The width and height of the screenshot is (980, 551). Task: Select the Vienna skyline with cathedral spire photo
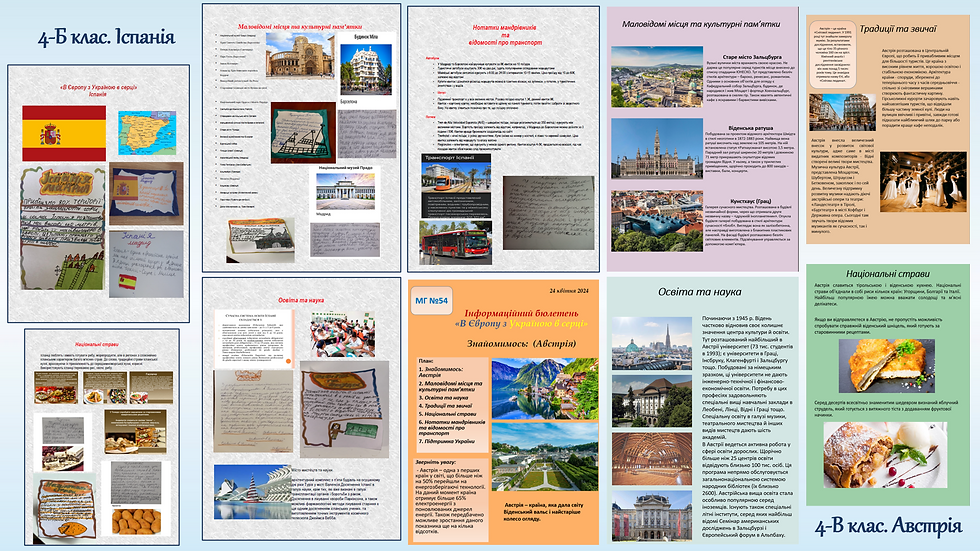pos(652,343)
